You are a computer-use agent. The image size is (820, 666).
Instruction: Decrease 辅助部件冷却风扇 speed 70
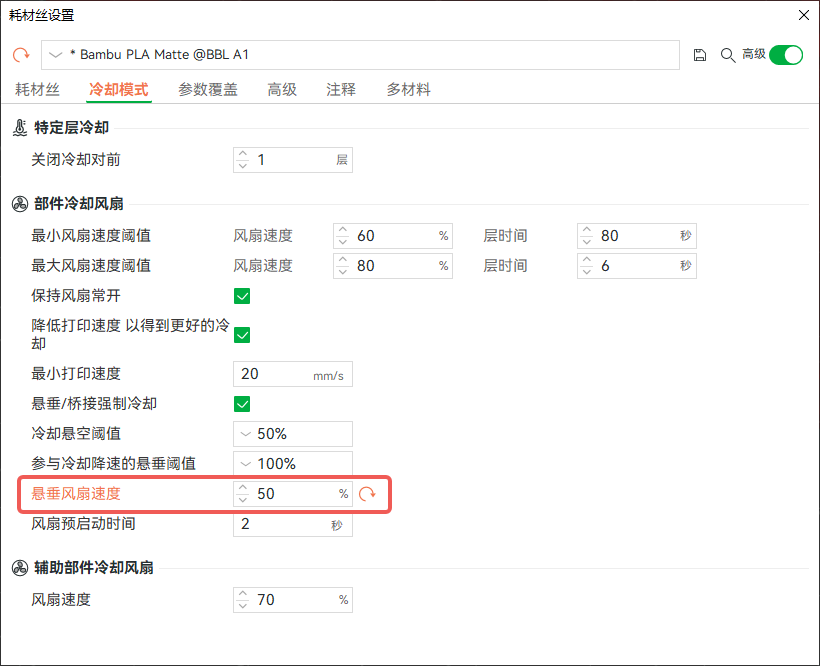pos(242,606)
